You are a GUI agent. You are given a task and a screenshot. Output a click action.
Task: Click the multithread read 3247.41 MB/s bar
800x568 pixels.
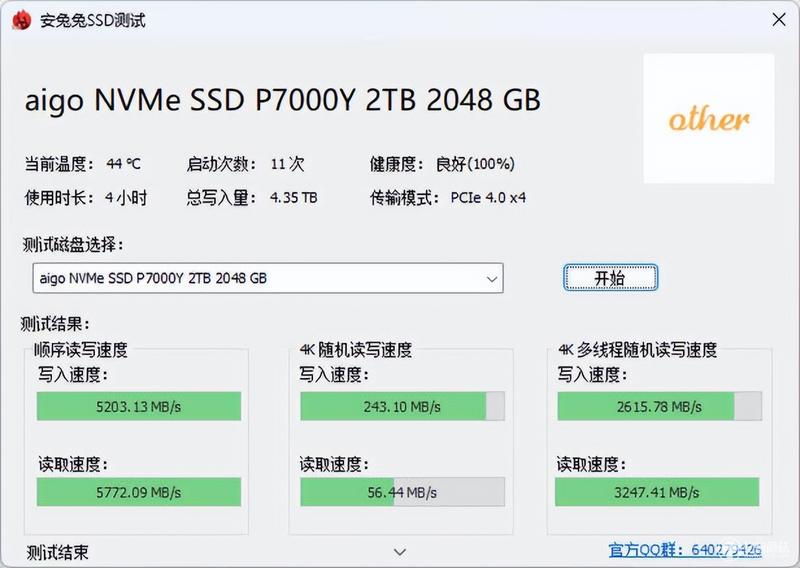coord(657,492)
